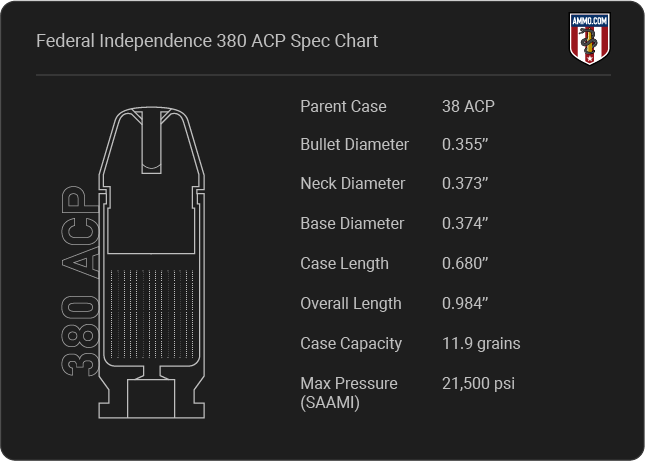This screenshot has width=645, height=461.
Task: Click the 380 ACP cartridge diagram
Action: point(151,262)
